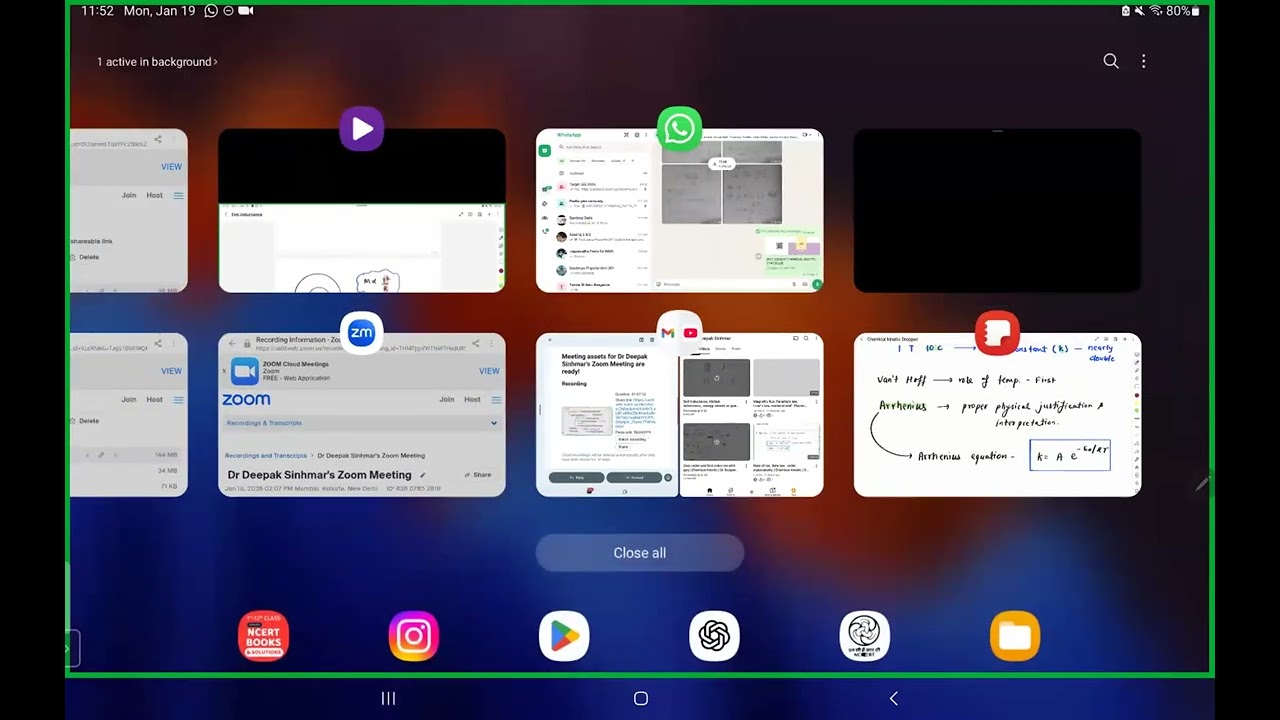Open the blank black recent app card
Screen dimensions: 1280x720
coord(997,211)
